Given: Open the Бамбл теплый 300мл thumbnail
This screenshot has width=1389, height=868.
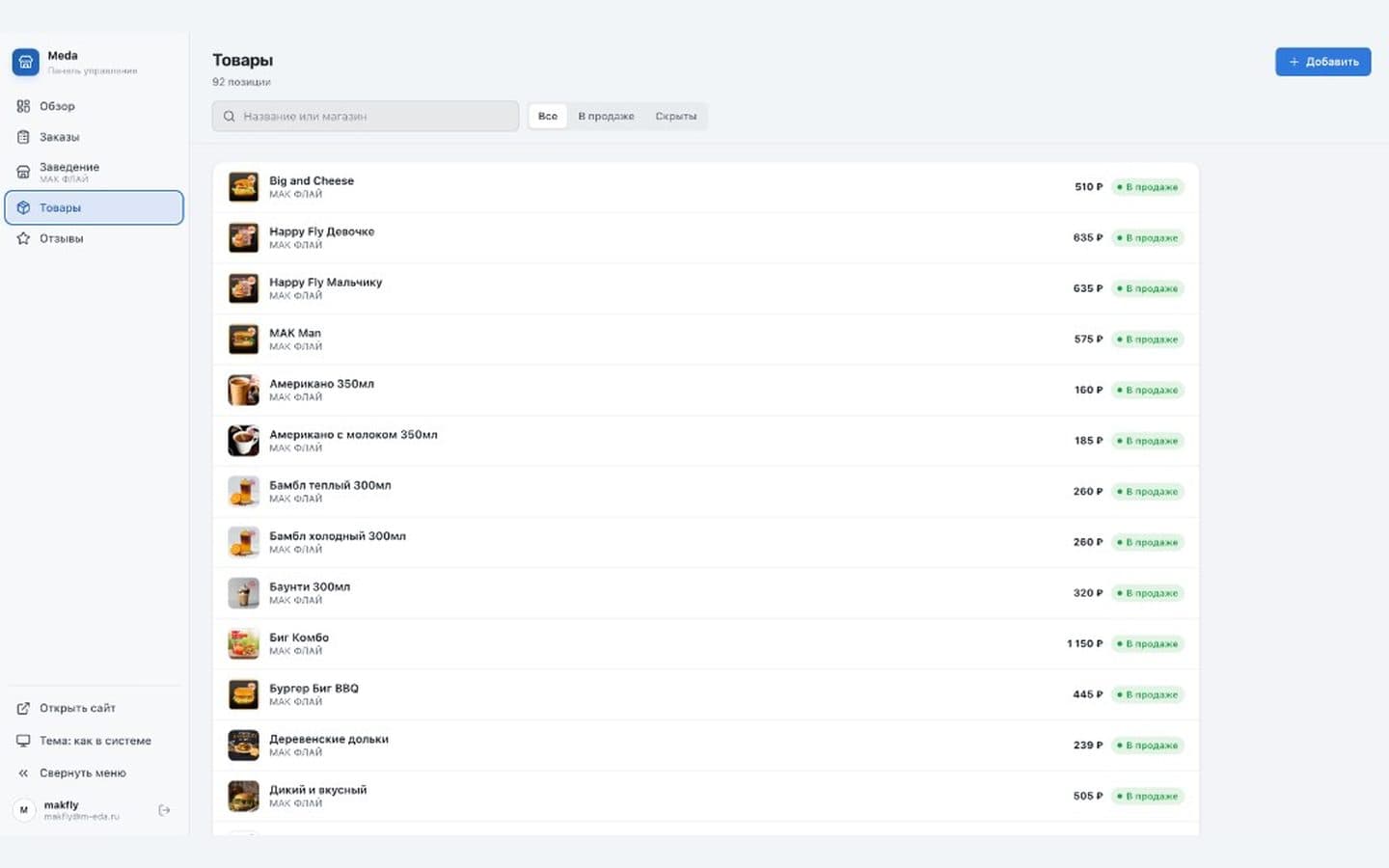Looking at the screenshot, I should 243,492.
